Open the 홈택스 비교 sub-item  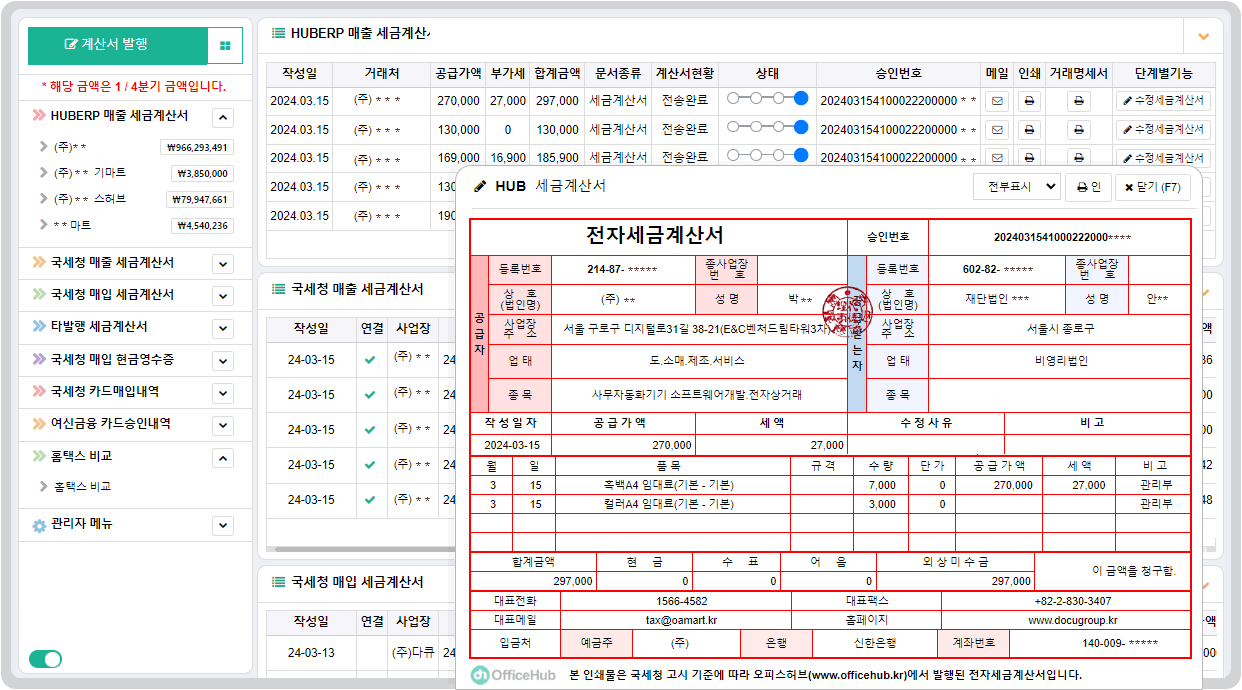(x=82, y=487)
